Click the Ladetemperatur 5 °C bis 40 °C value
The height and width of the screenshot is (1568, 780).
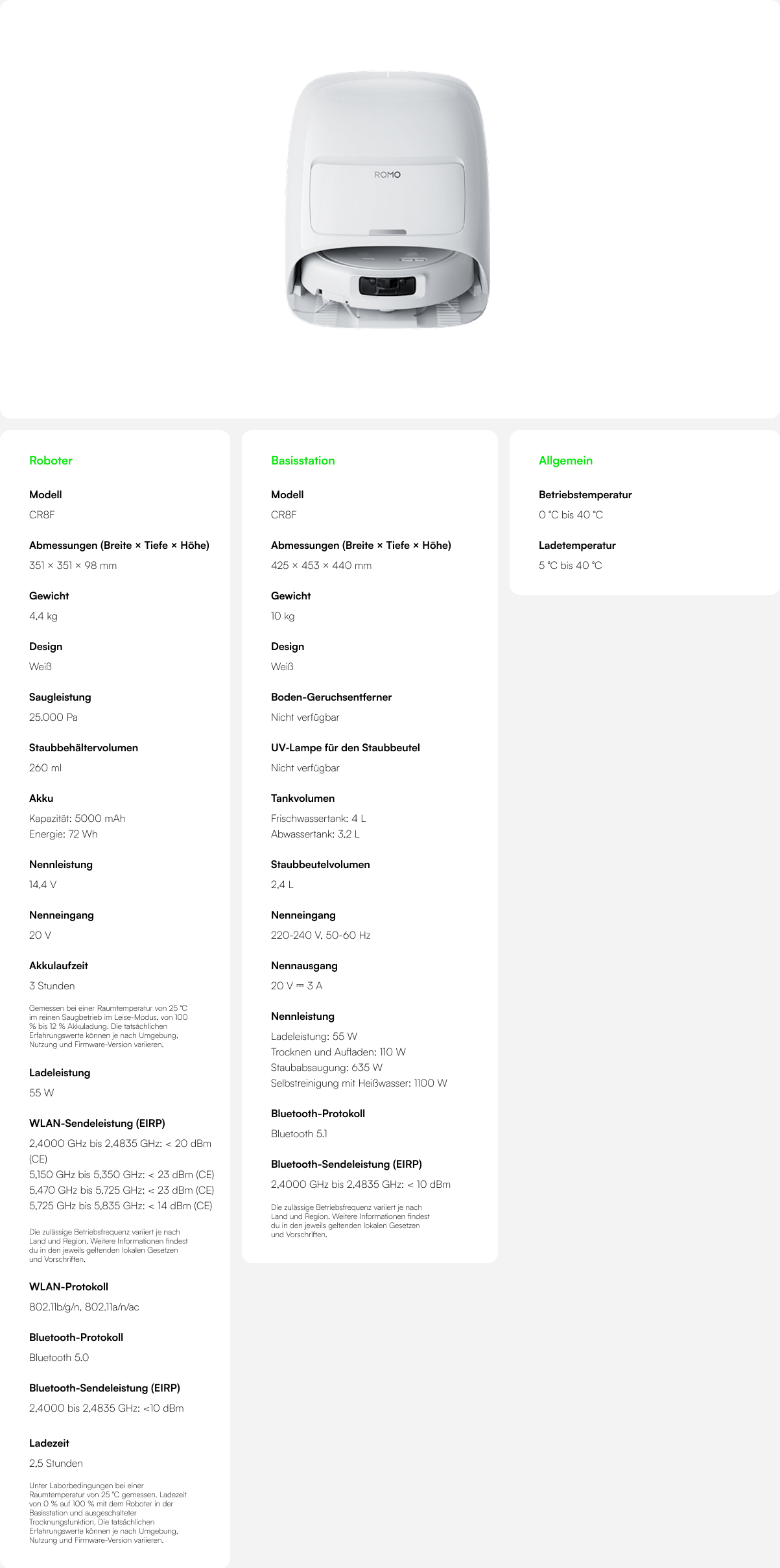571,565
